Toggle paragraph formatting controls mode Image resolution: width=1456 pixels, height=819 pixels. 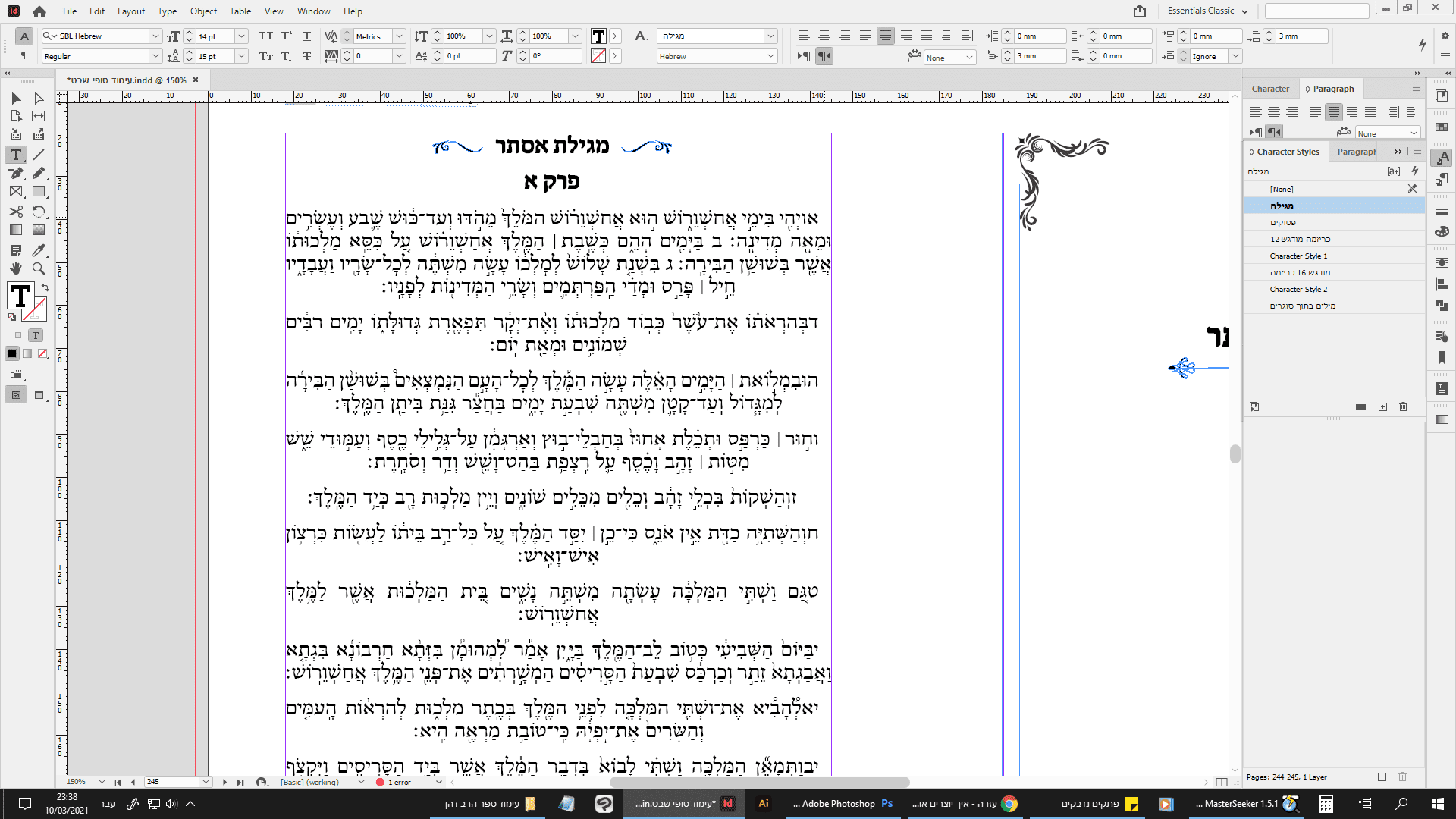(24, 56)
